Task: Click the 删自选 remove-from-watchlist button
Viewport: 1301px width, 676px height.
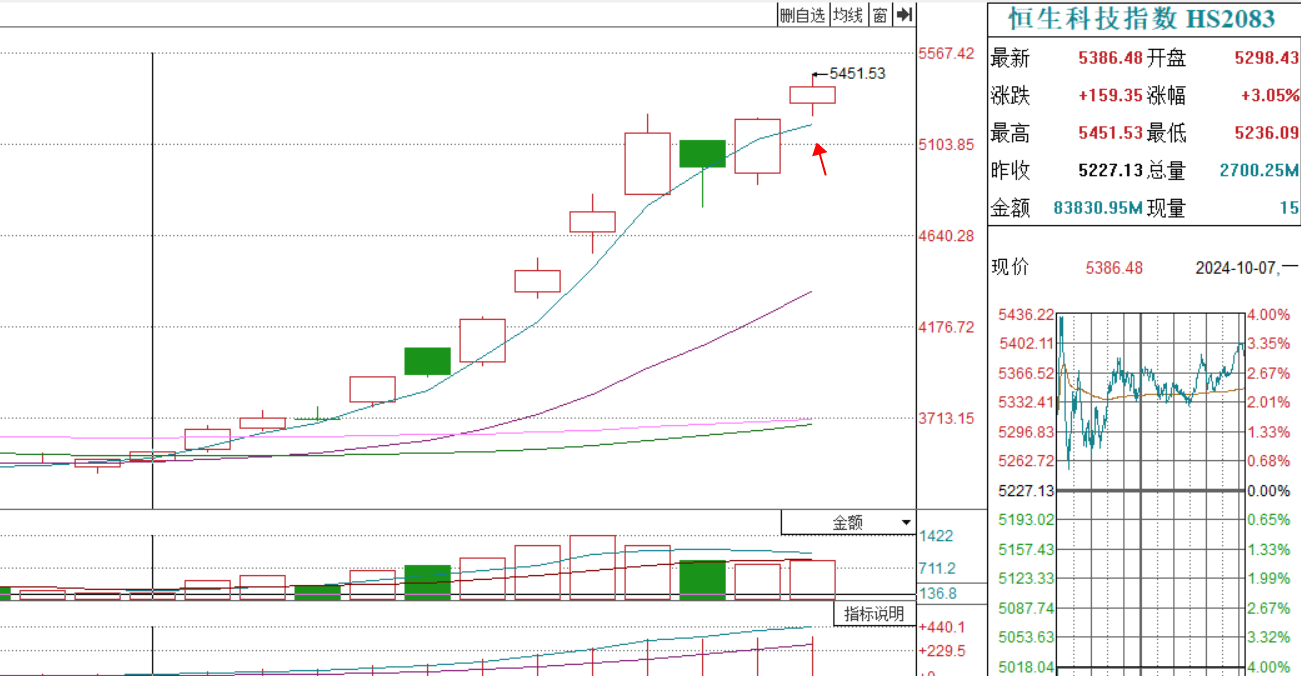Action: point(804,14)
